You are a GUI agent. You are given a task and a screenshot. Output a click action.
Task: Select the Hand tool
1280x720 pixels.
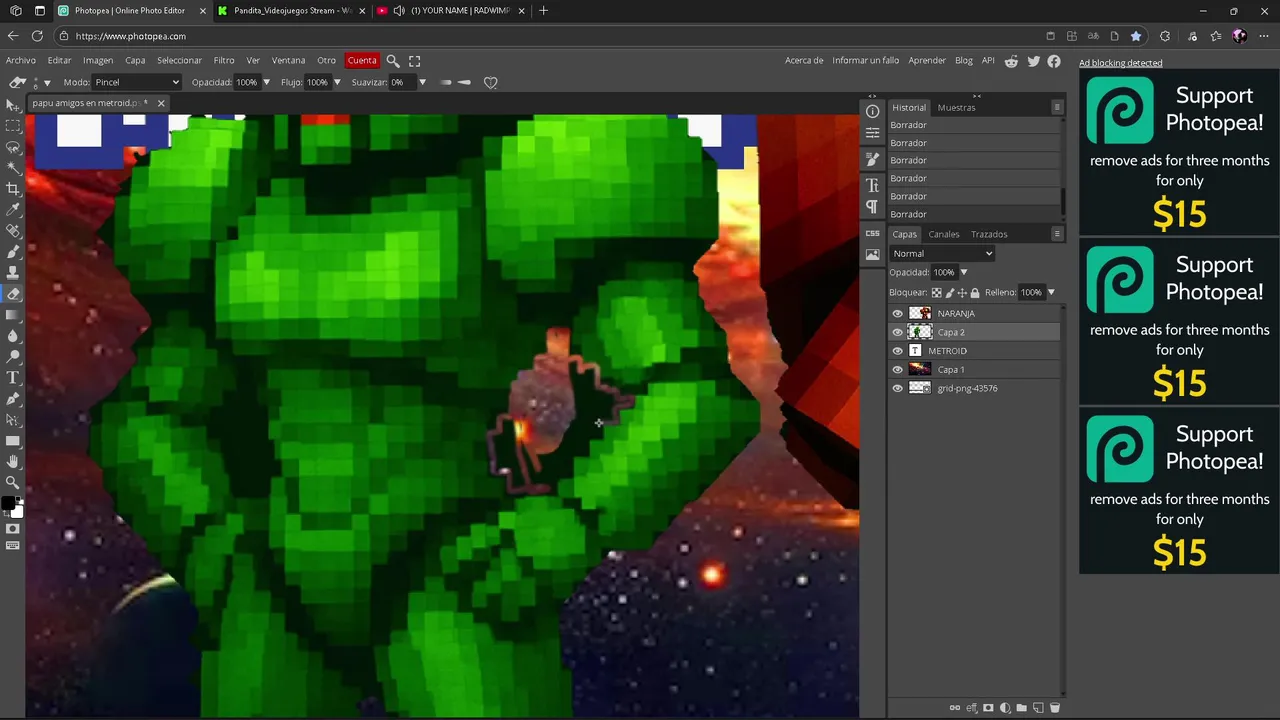(13, 462)
